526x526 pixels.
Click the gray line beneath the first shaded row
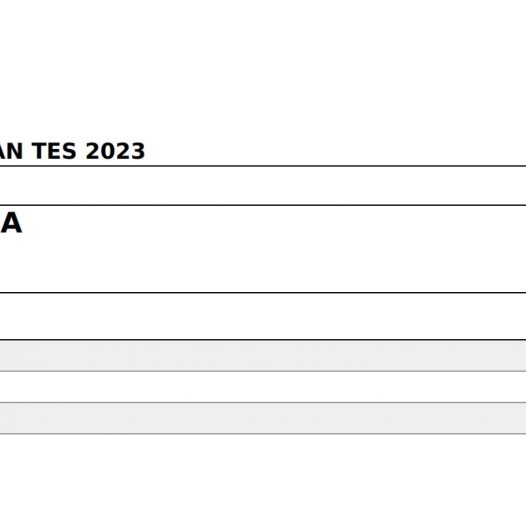pyautogui.click(x=263, y=371)
